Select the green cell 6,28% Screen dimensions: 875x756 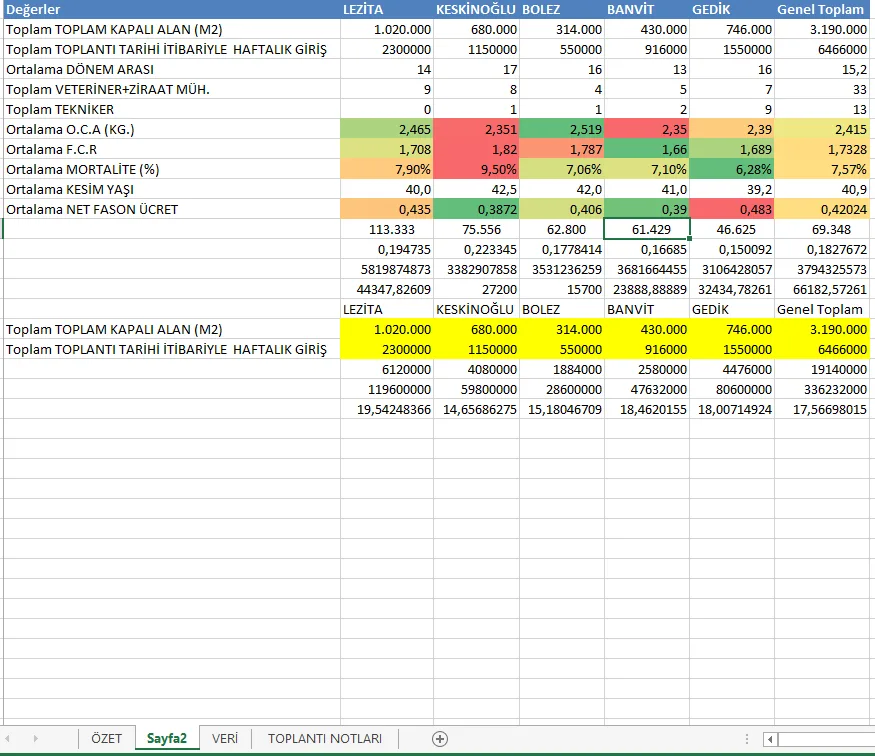732,170
